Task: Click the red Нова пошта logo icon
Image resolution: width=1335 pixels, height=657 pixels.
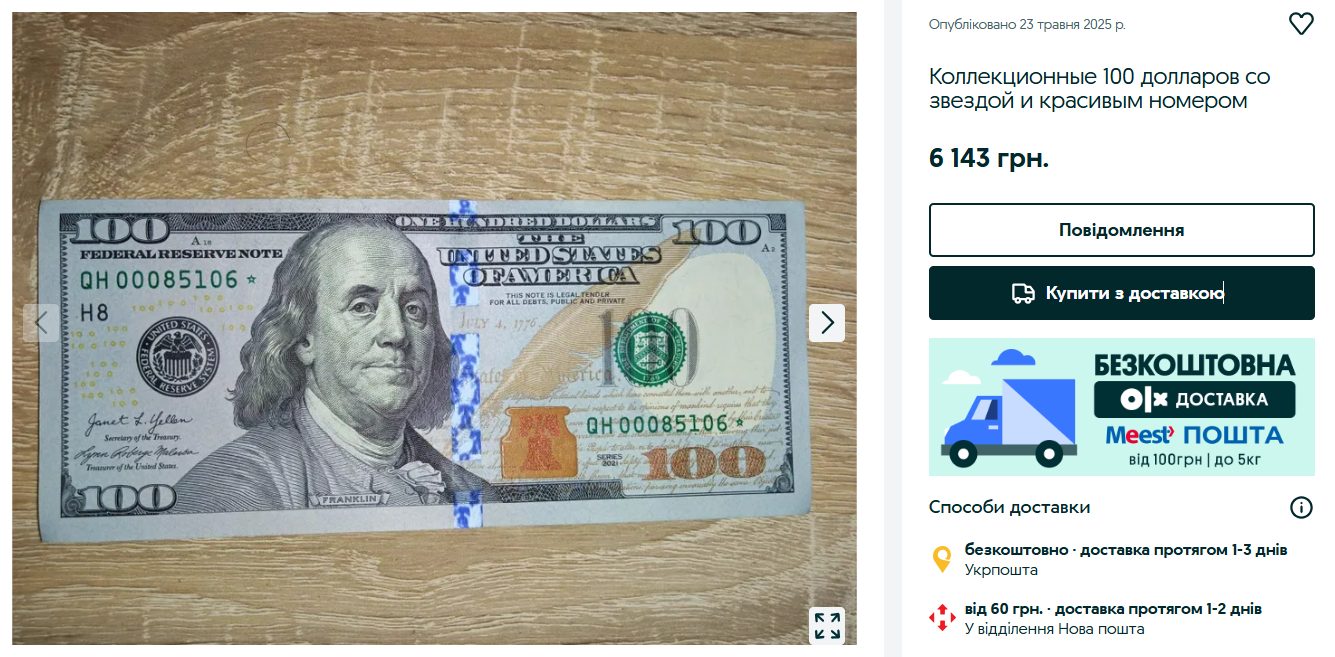Action: pos(942,618)
